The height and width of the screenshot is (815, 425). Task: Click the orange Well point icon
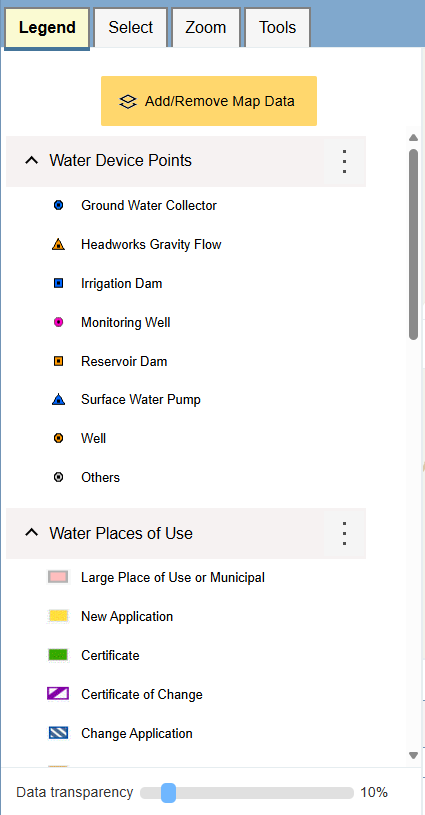pyautogui.click(x=58, y=438)
